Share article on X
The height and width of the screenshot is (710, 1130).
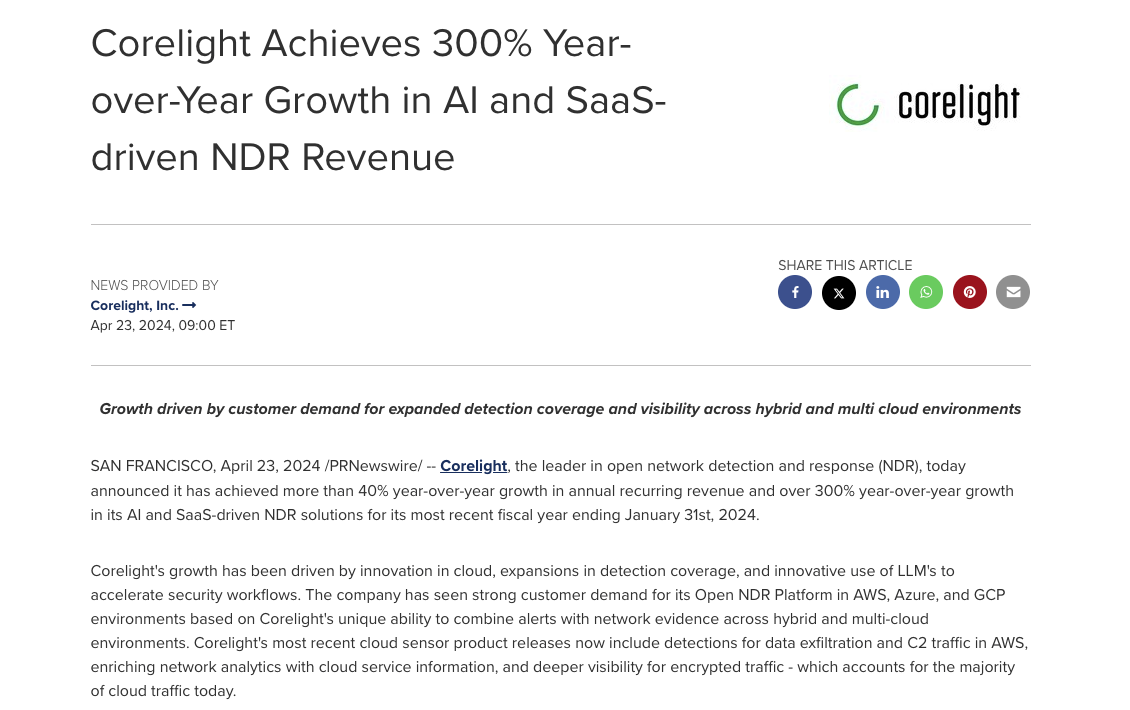coord(839,292)
